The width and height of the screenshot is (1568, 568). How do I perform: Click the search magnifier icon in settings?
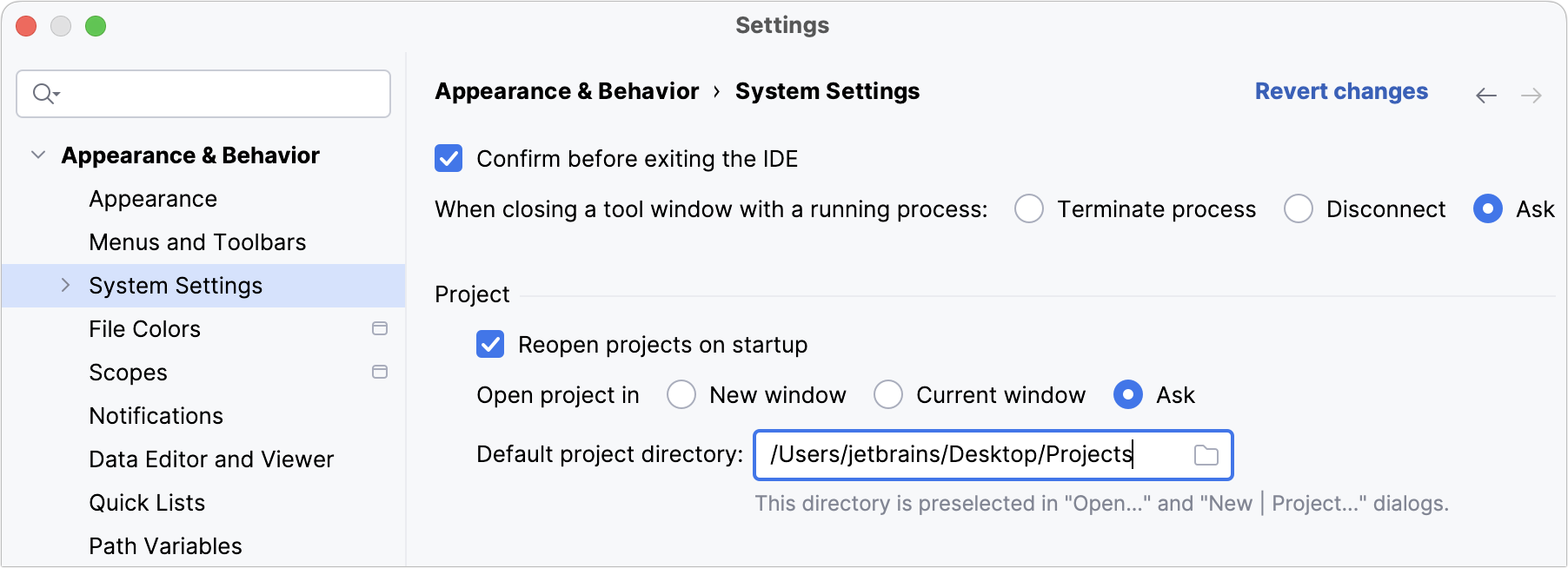coord(43,94)
